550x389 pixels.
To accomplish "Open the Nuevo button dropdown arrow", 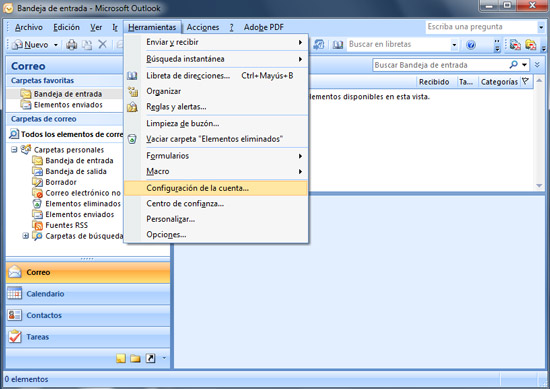I will point(55,45).
